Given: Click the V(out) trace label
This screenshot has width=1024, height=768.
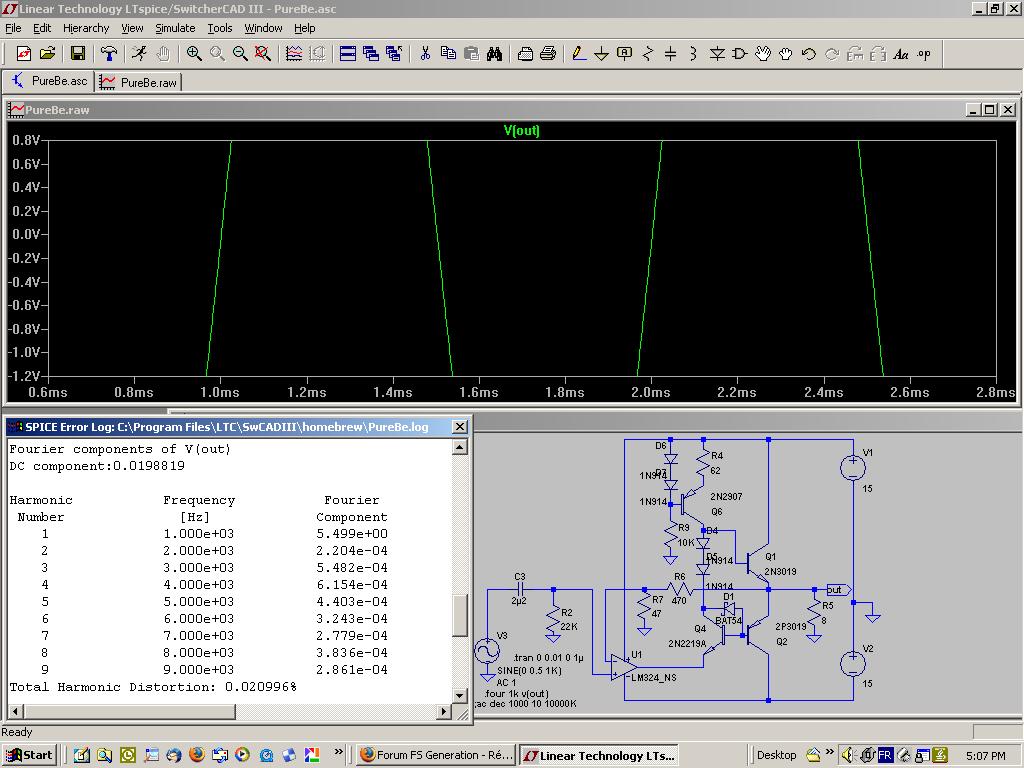Looking at the screenshot, I should click(x=521, y=131).
